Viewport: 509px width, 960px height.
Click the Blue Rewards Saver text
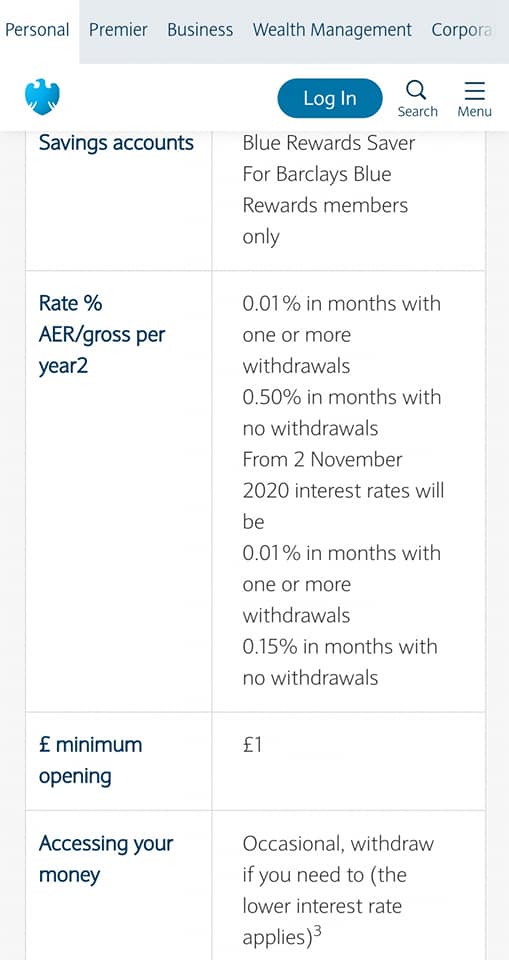[x=329, y=143]
